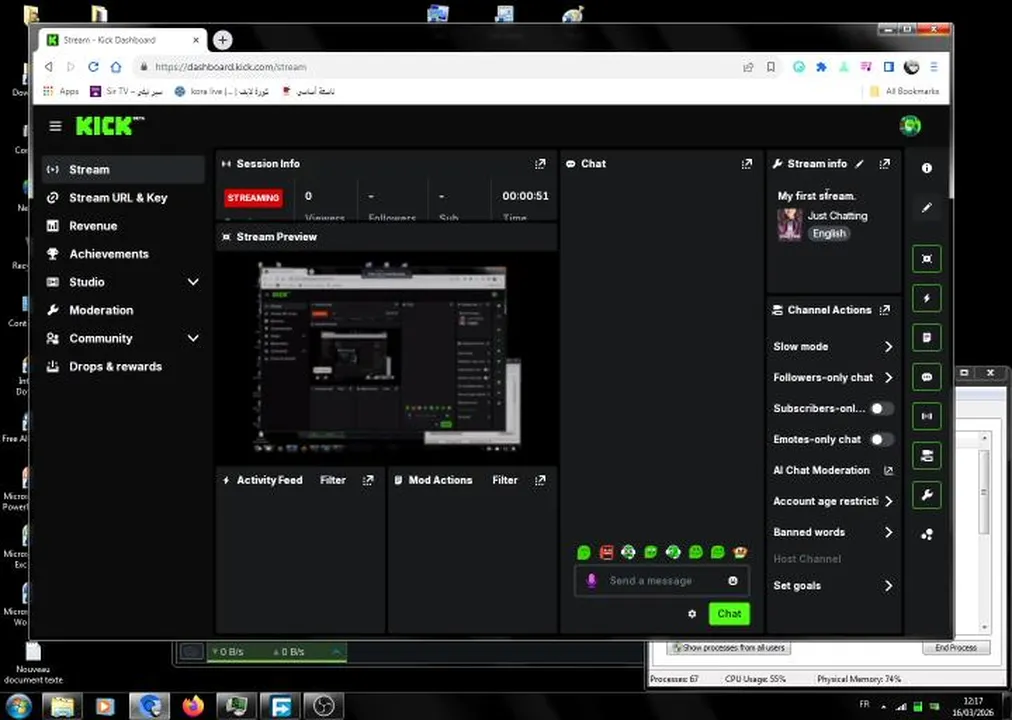Click the STREAMING status badge
1012x720 pixels.
click(x=253, y=198)
